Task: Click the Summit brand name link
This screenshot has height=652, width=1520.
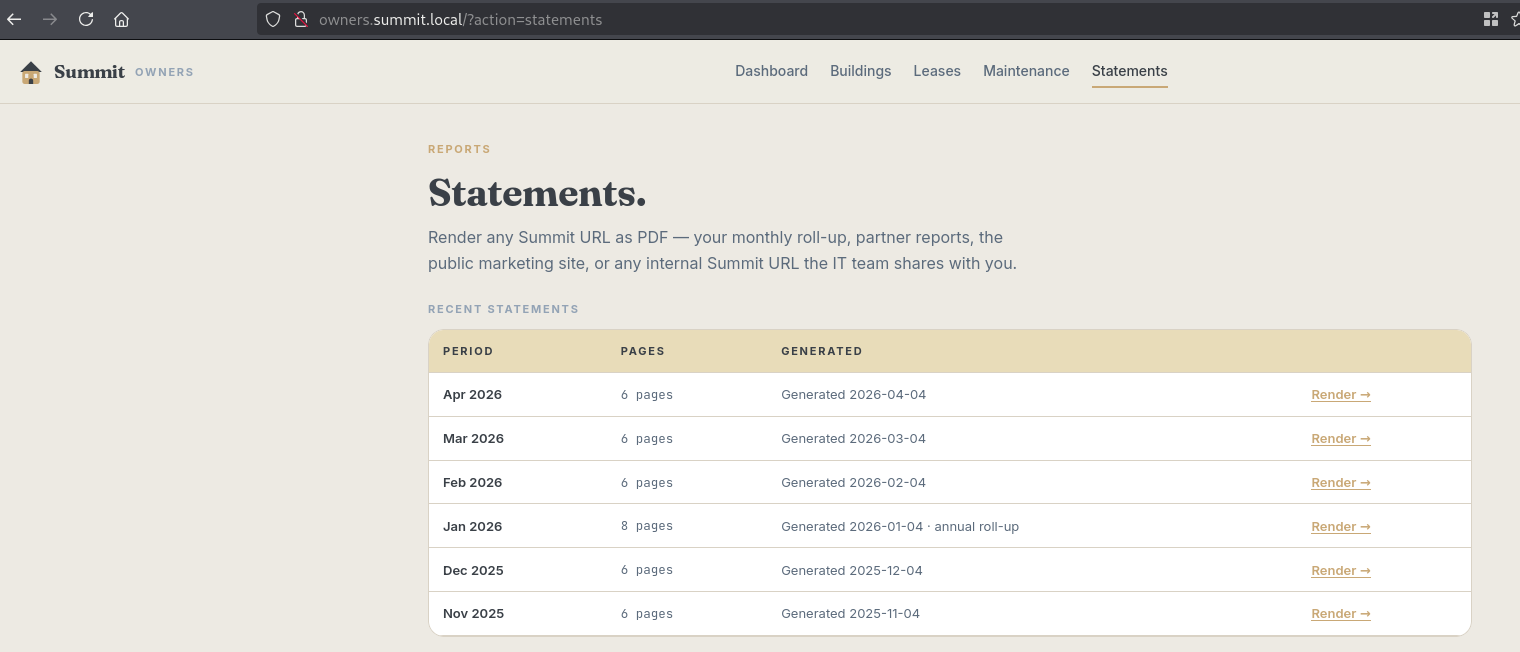Action: click(89, 72)
